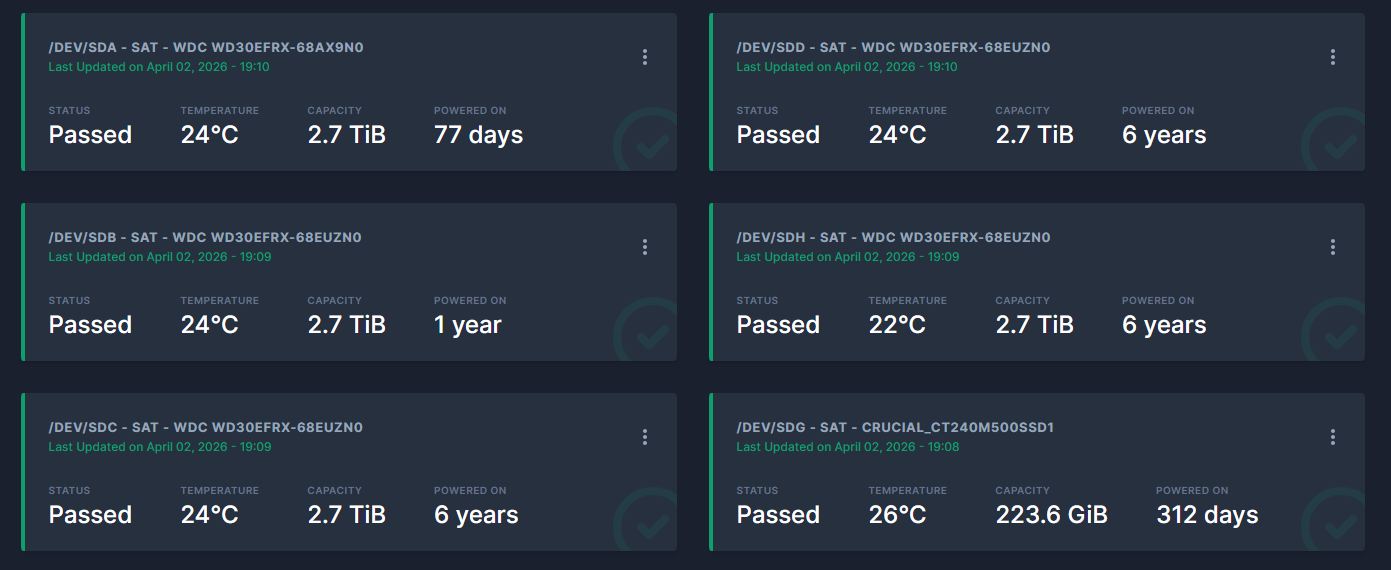Click the 312 days powered-on value
Viewport: 1391px width, 570px height.
[1207, 515]
